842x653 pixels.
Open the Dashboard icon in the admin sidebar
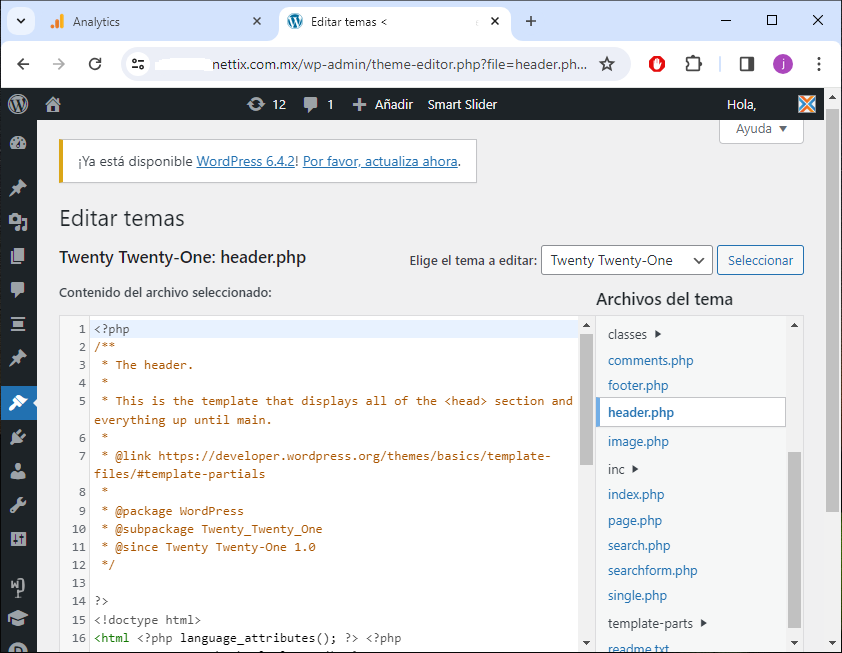click(x=17, y=143)
